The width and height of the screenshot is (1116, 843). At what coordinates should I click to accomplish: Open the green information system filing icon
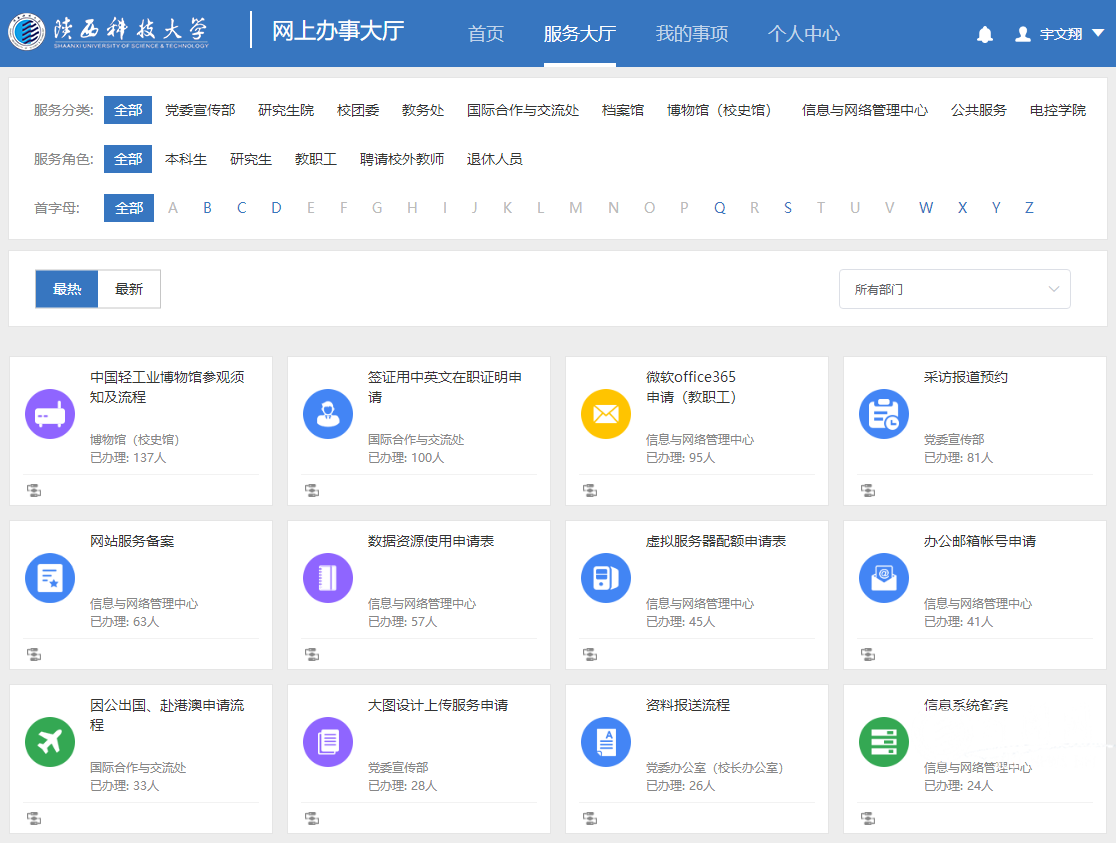pos(884,742)
